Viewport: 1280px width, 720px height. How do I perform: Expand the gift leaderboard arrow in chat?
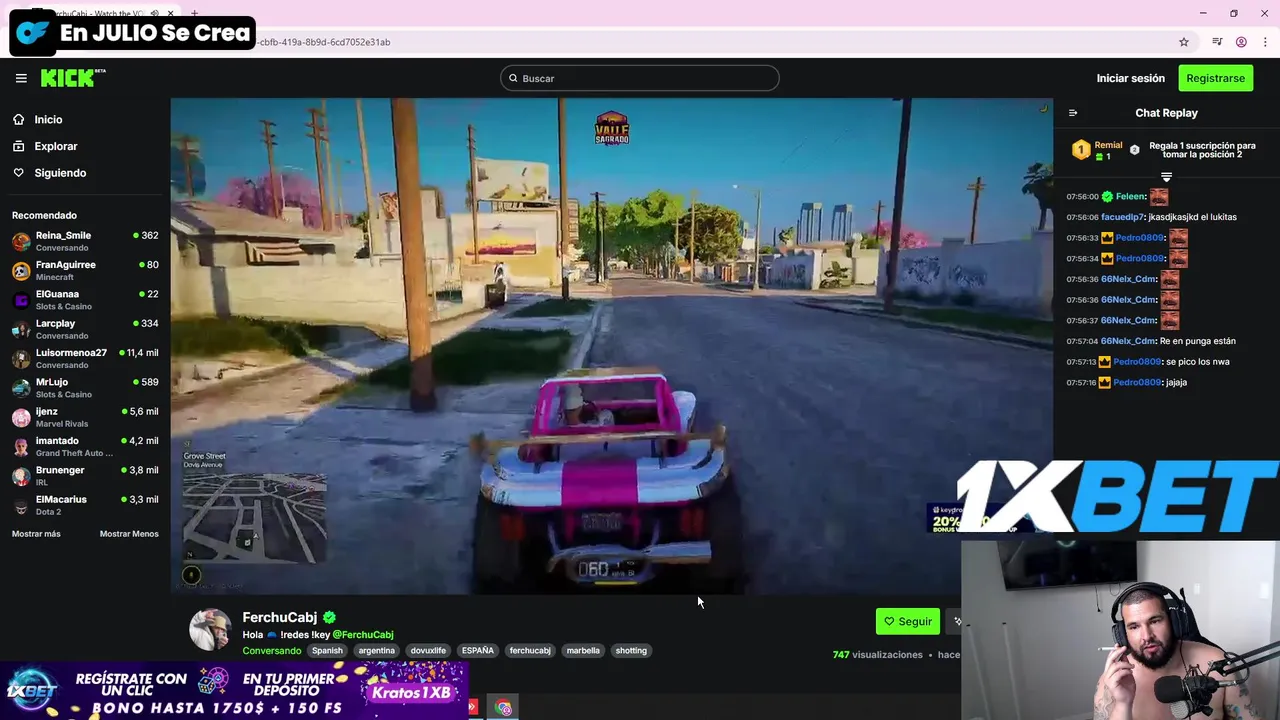(x=1166, y=177)
